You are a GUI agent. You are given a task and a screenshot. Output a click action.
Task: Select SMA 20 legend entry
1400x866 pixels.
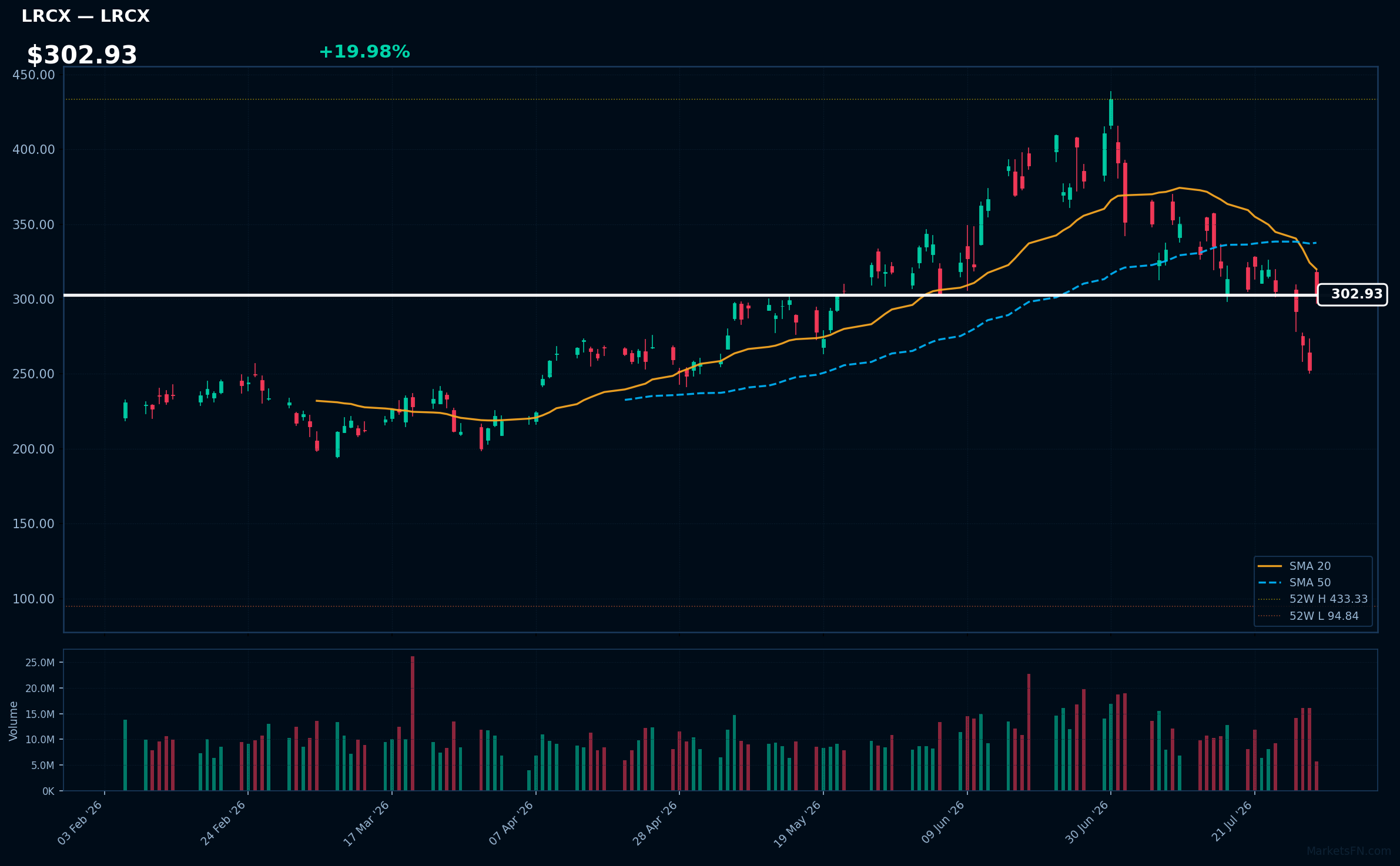tap(1312, 566)
